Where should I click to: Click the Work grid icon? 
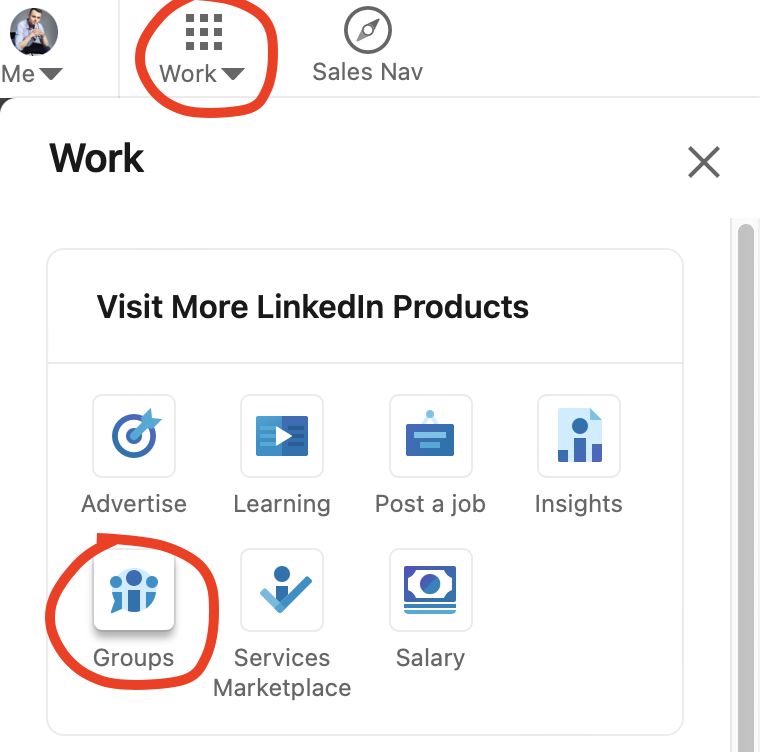click(x=204, y=32)
